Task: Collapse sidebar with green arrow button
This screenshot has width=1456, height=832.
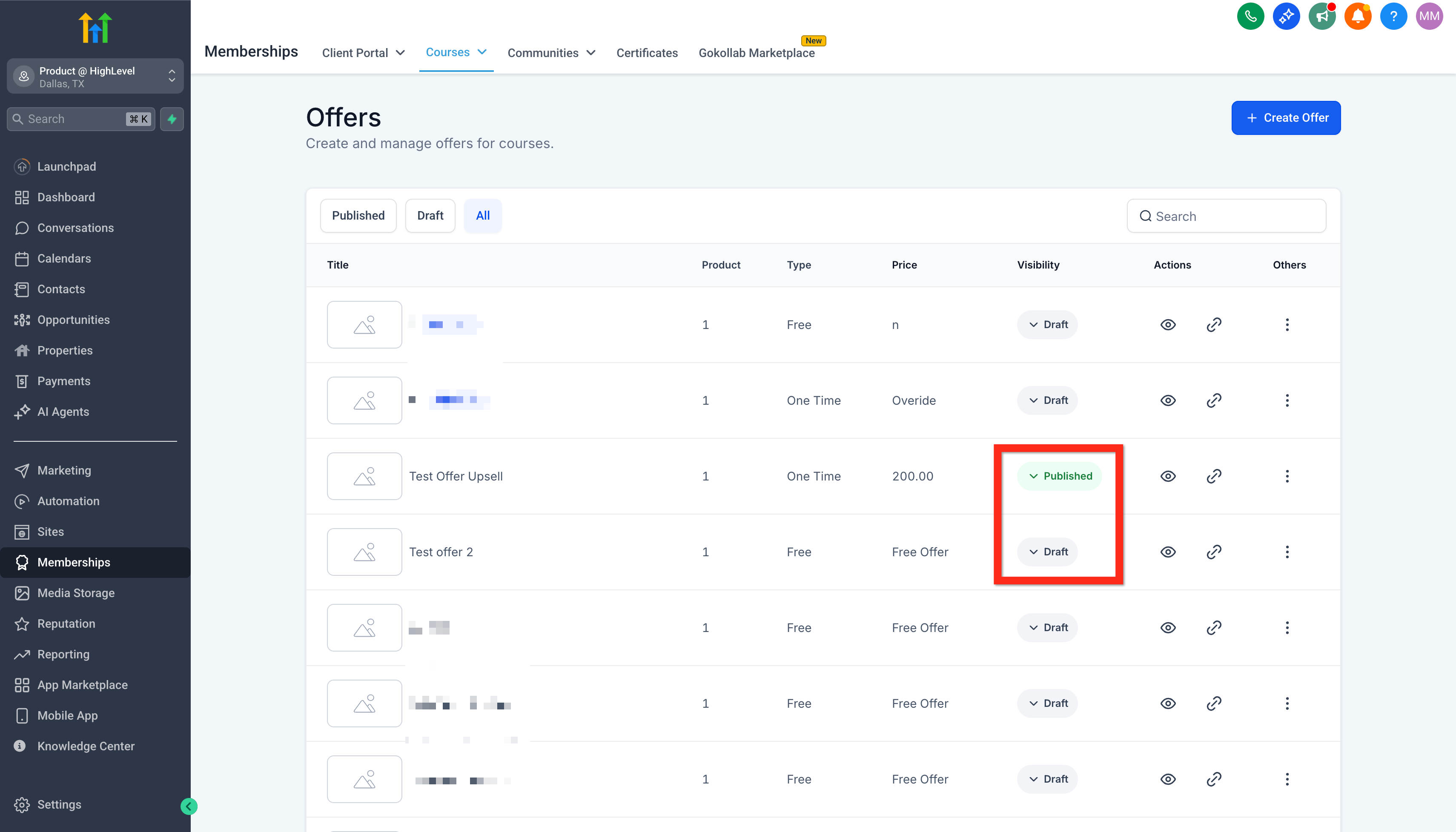Action: [189, 806]
